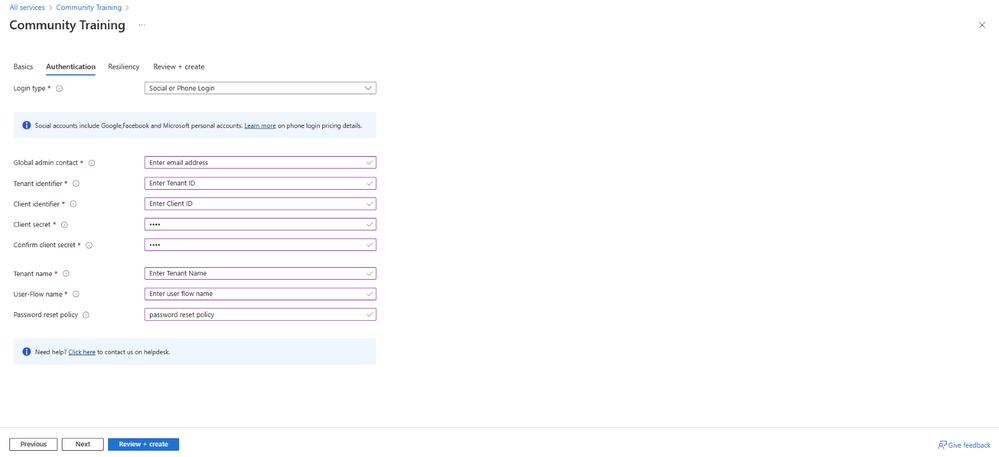This screenshot has height=457, width=999.
Task: Click the Next button
Action: [x=83, y=444]
